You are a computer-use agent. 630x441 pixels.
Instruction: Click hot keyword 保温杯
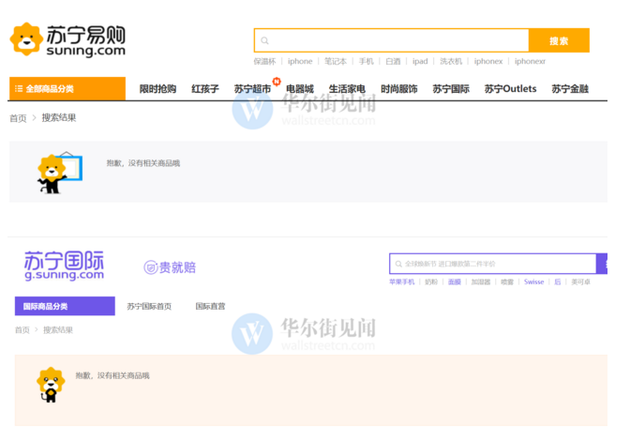tap(264, 61)
